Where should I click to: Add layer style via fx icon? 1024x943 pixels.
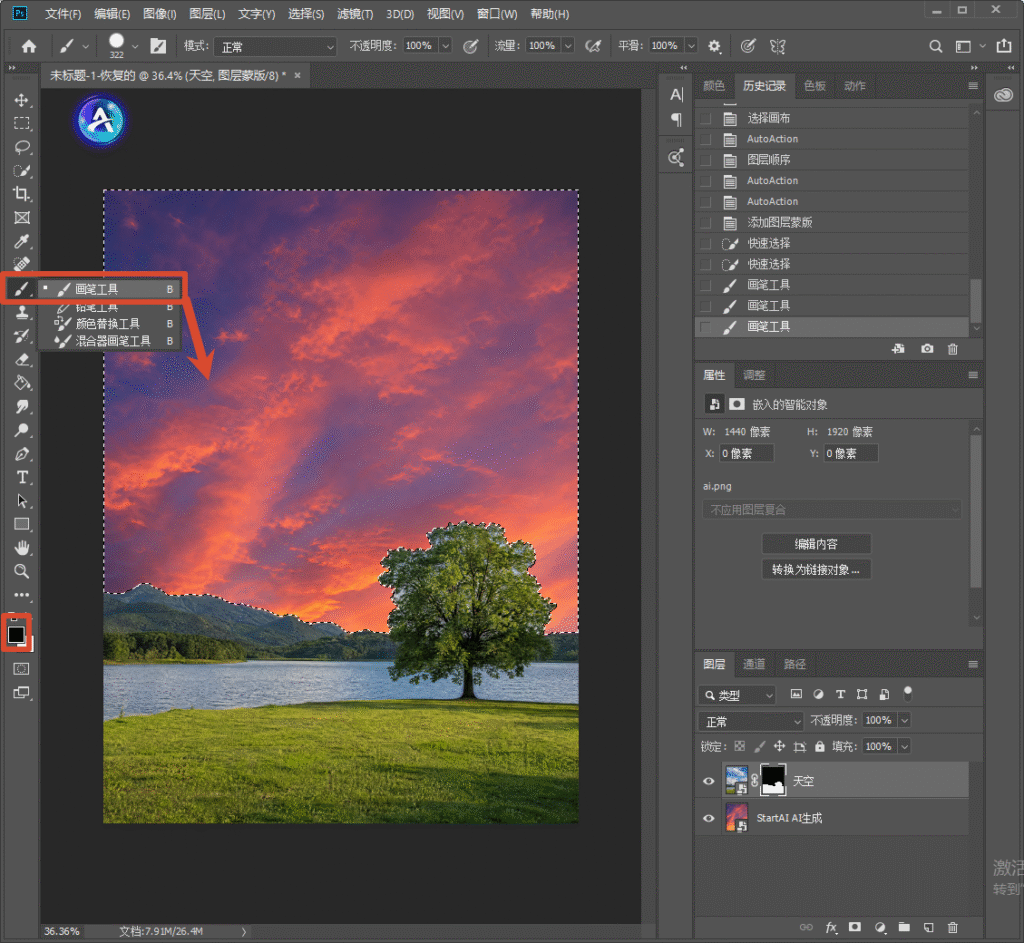click(831, 927)
